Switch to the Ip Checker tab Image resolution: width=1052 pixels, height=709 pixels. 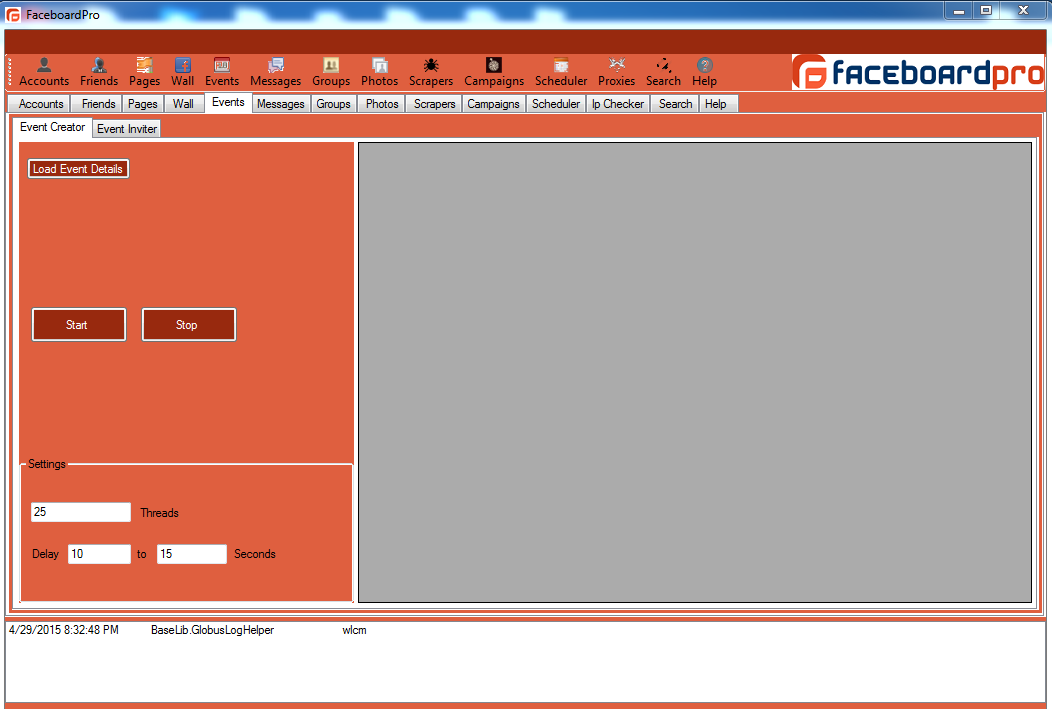tap(617, 104)
